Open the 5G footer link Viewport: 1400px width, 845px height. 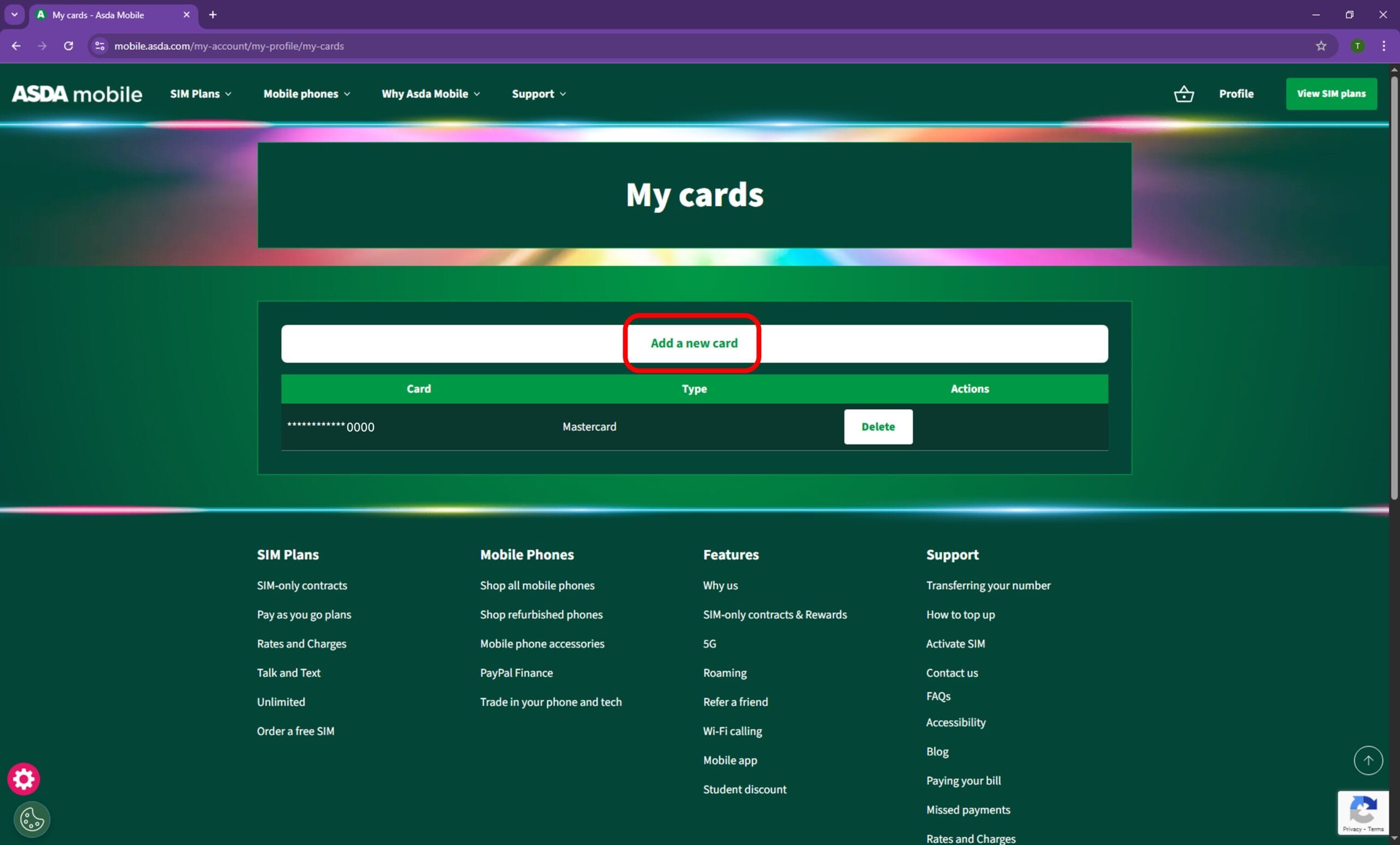(x=709, y=643)
